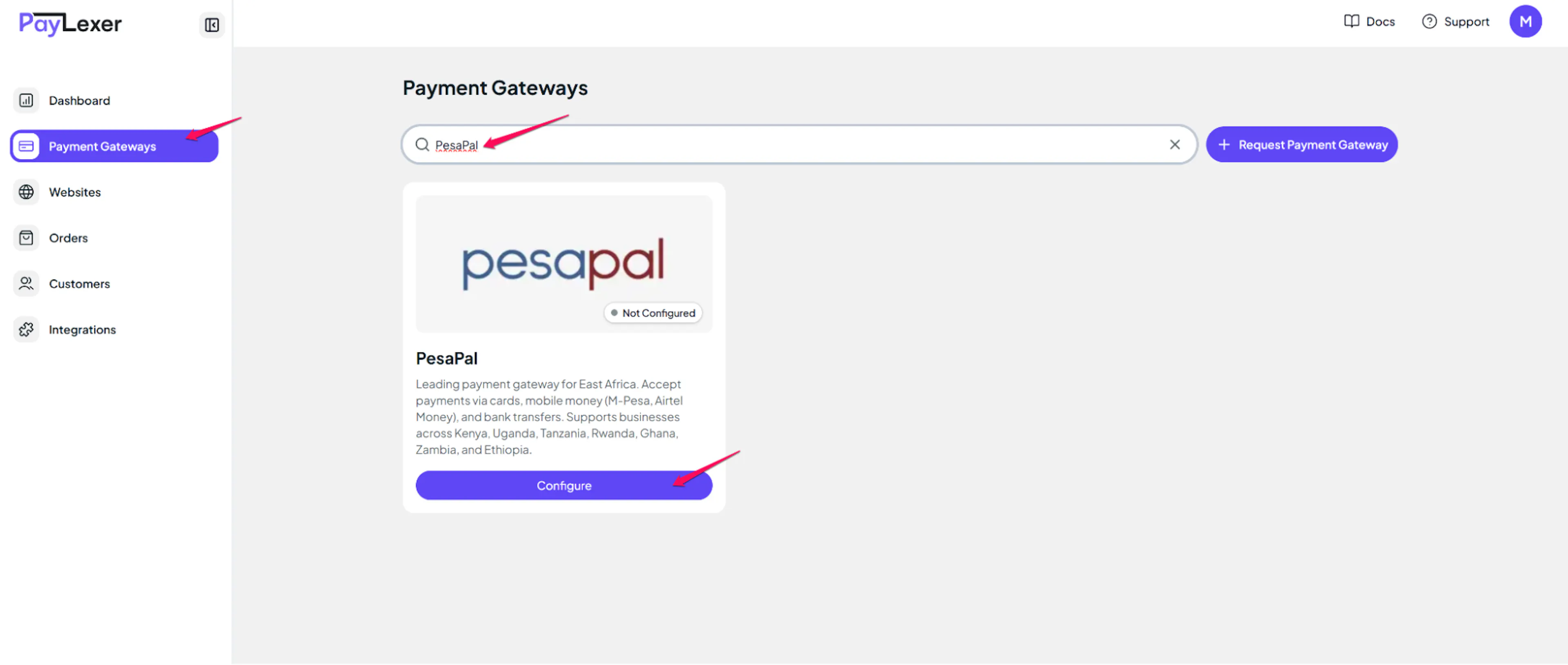1568x665 pixels.
Task: Open Orders in the sidebar
Action: 68,238
